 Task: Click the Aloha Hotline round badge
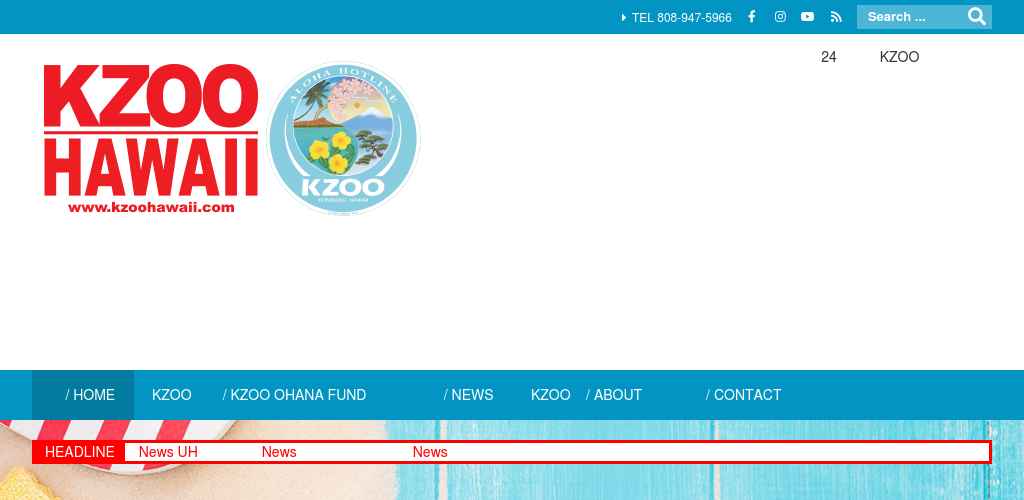[344, 138]
